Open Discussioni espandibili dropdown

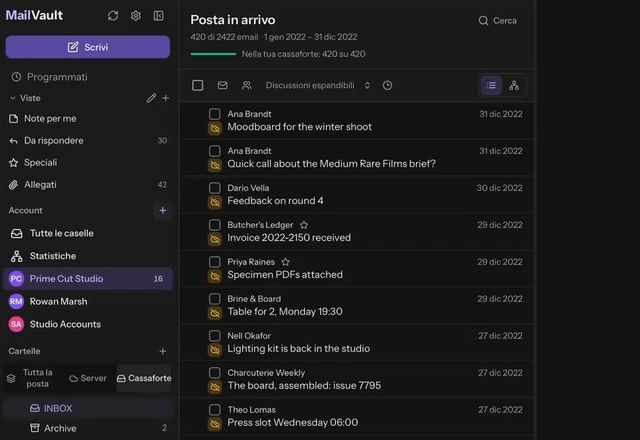click(318, 85)
